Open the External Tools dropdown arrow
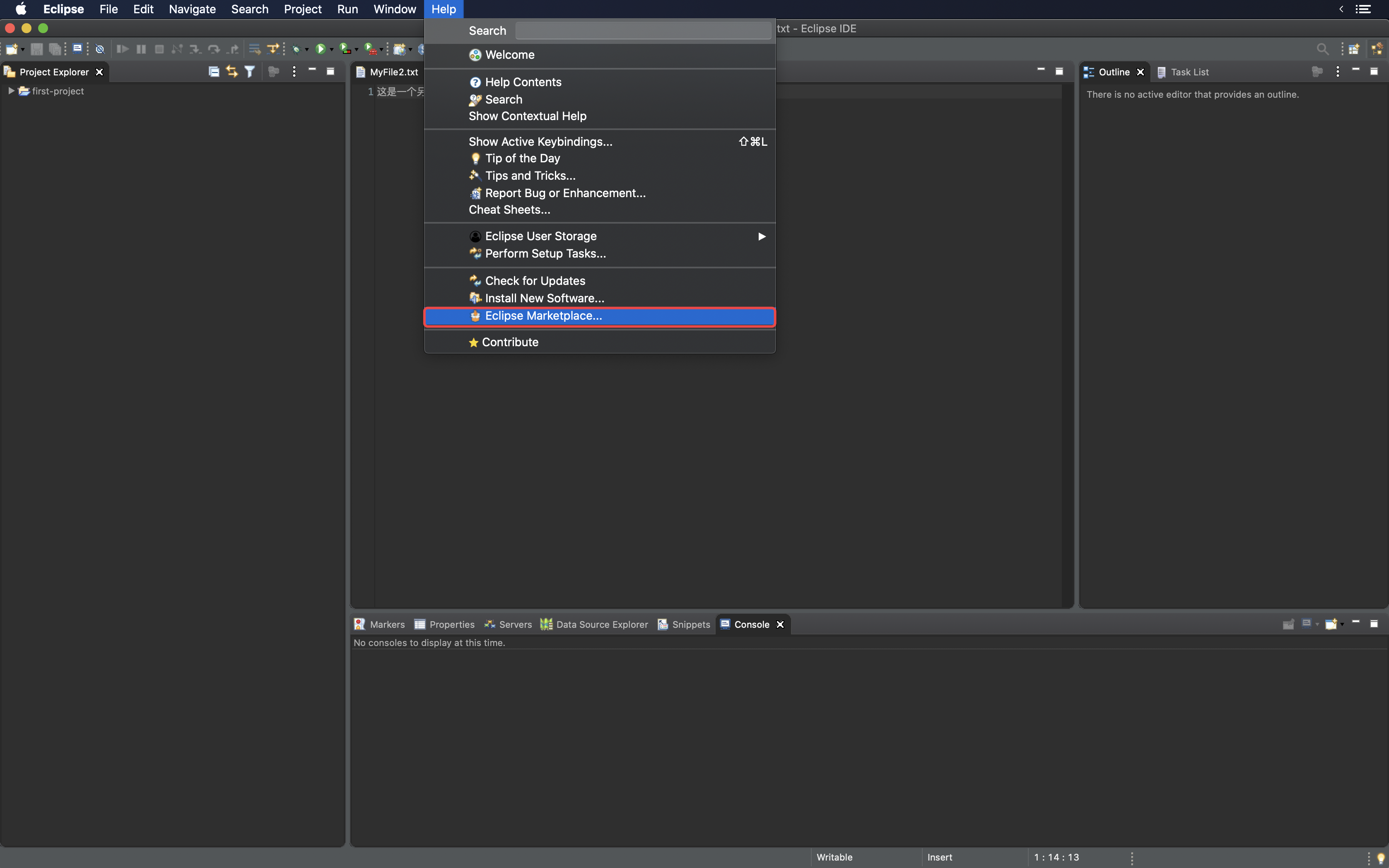This screenshot has width=1389, height=868. click(381, 50)
